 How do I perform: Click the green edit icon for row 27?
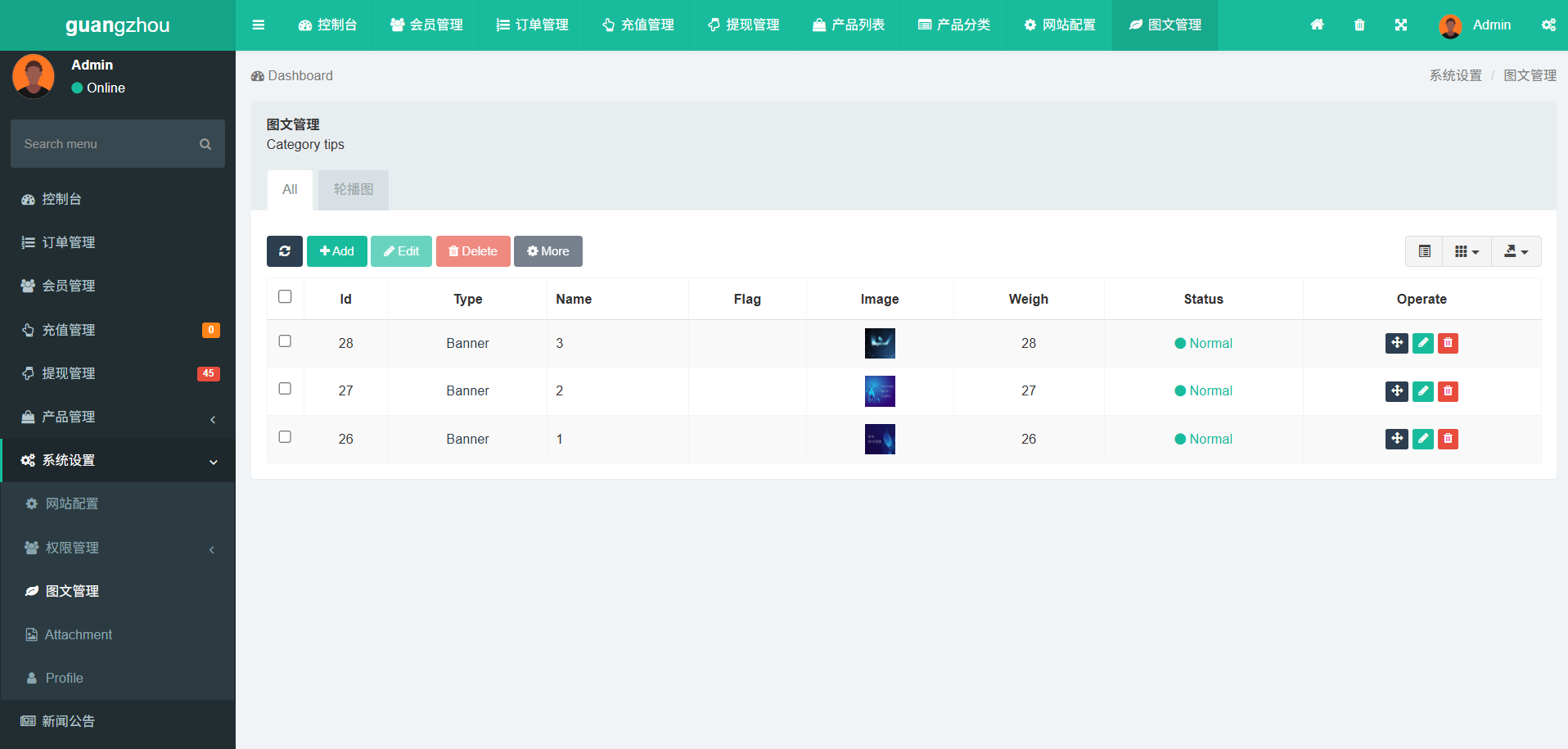point(1422,391)
